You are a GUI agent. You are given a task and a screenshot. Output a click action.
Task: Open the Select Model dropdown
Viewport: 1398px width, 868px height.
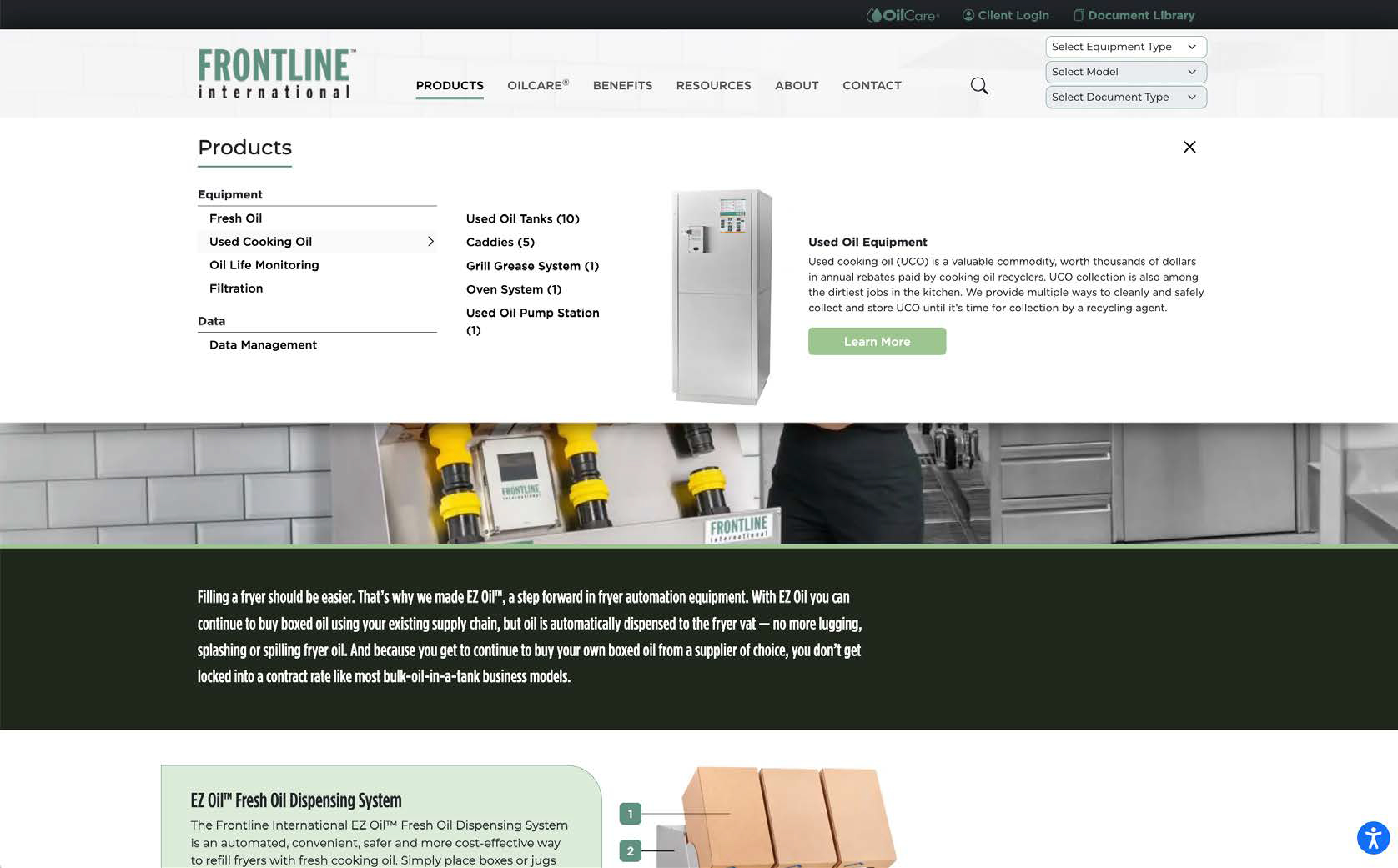click(1125, 72)
